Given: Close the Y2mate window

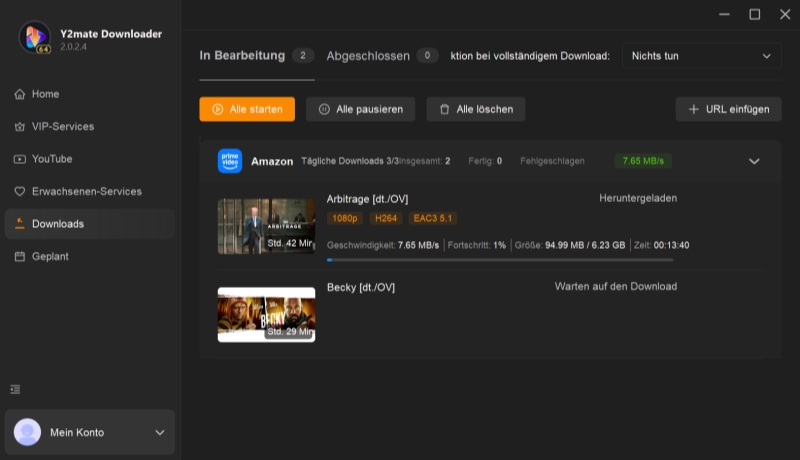Looking at the screenshot, I should pyautogui.click(x=785, y=14).
